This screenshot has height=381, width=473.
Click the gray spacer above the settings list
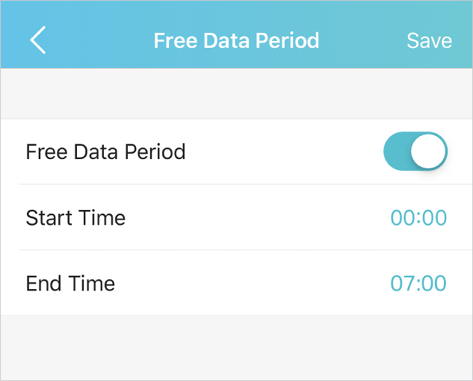coord(236,94)
